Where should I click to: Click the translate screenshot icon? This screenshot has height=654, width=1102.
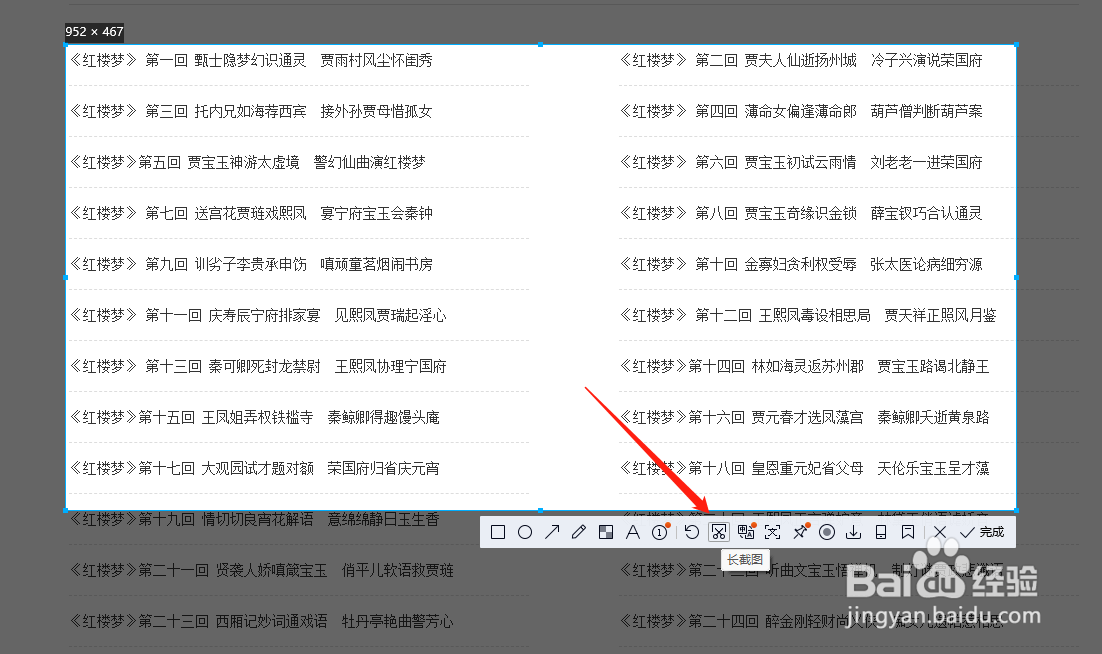coord(746,532)
